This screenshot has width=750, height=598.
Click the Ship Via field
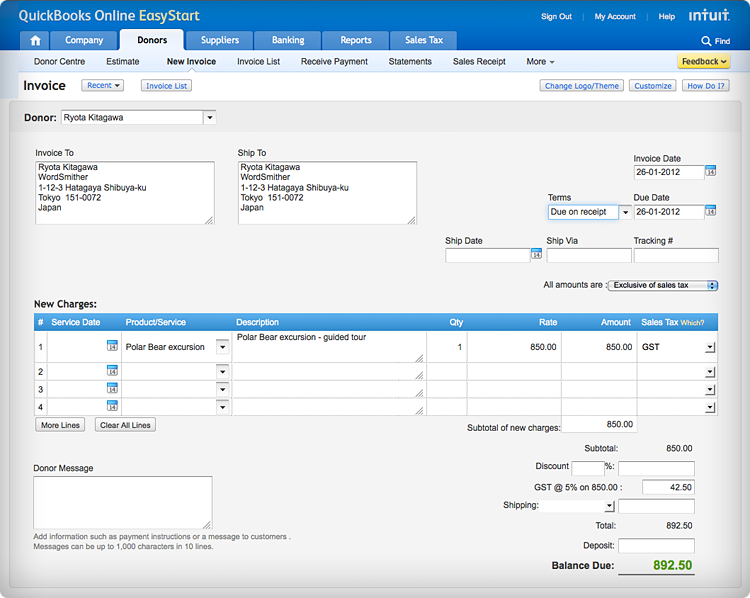(589, 255)
